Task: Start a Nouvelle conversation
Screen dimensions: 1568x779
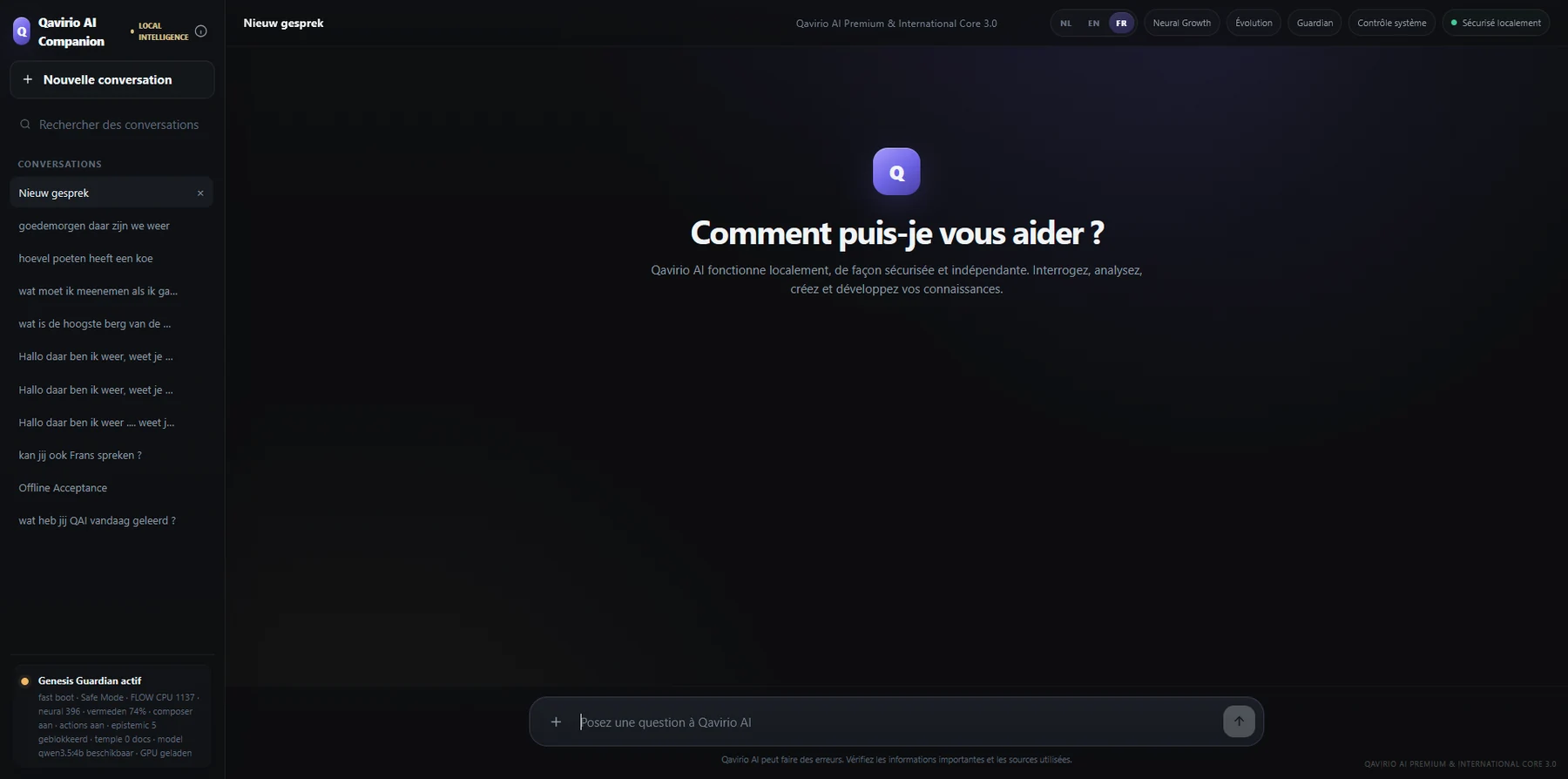Action: (x=112, y=79)
